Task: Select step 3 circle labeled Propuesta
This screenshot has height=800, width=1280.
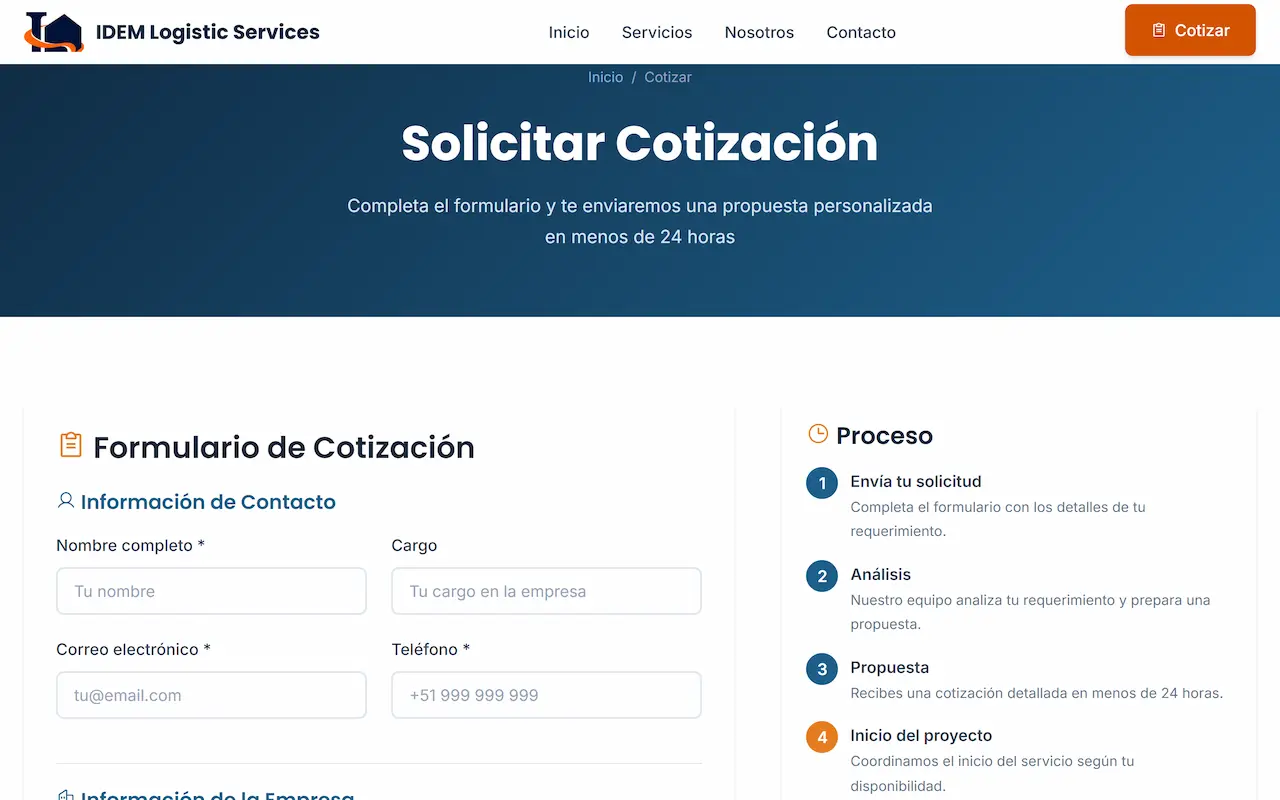Action: coord(821,668)
